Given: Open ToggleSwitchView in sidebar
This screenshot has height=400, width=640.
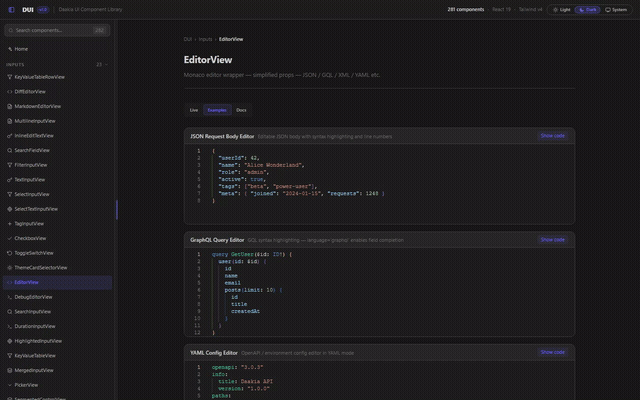Looking at the screenshot, I should click(x=57, y=253).
